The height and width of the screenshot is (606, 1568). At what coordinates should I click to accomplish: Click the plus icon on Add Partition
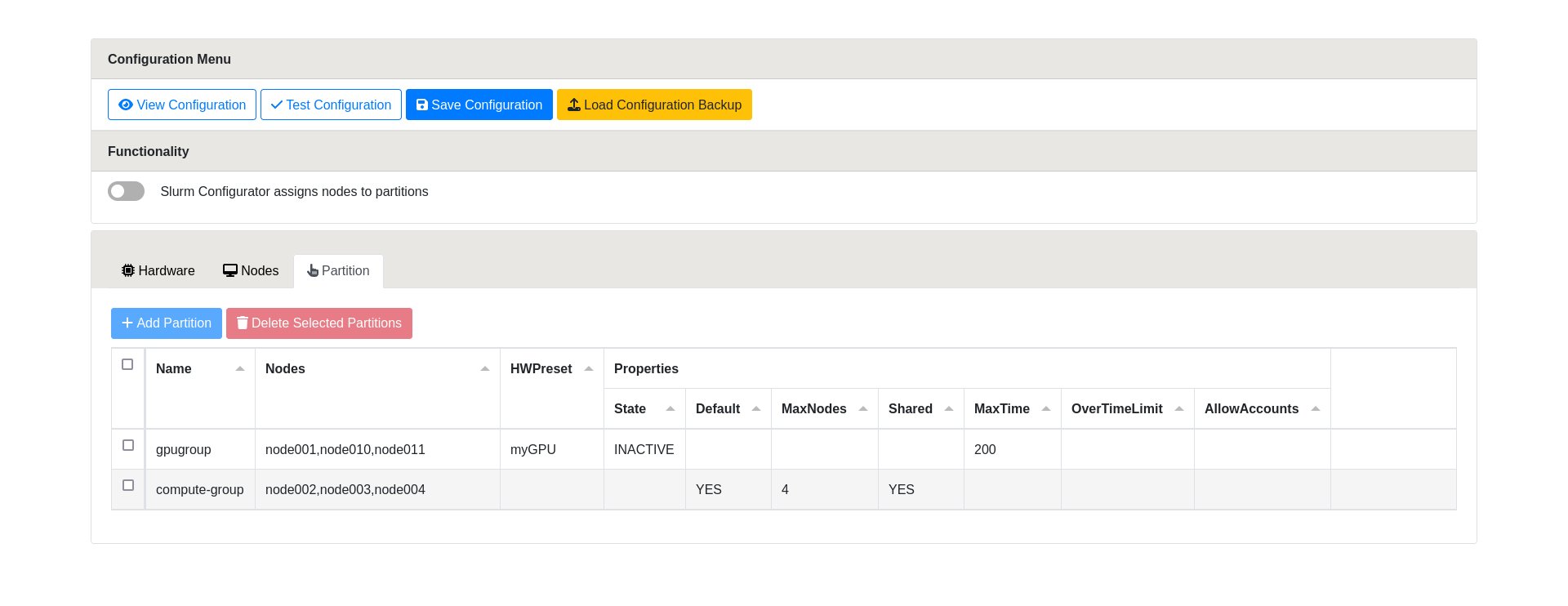tap(127, 323)
